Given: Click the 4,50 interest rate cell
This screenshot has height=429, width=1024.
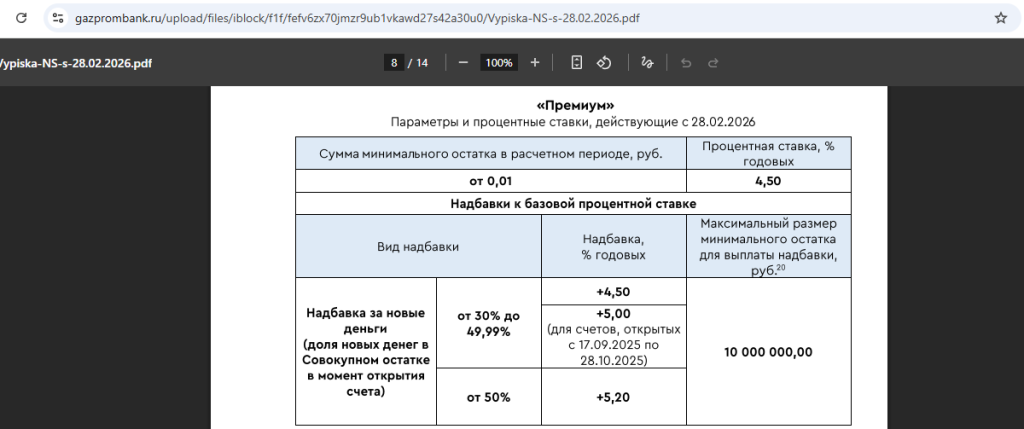Looking at the screenshot, I should [x=768, y=181].
